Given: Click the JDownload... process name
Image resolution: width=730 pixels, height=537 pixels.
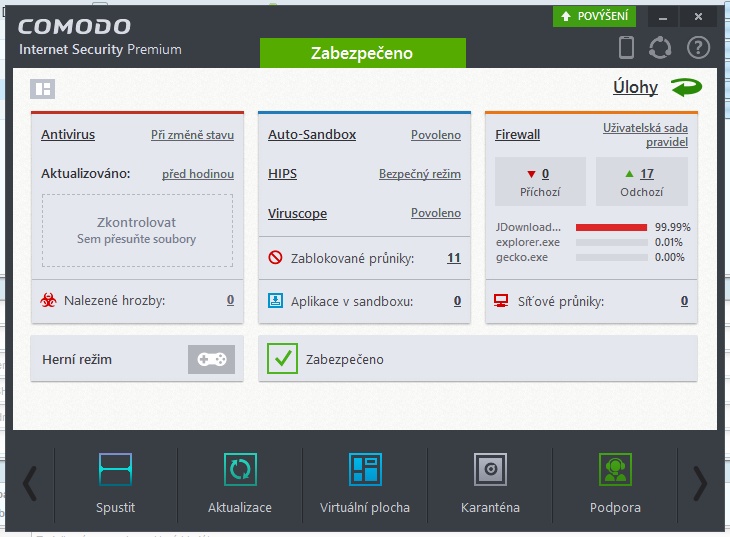Looking at the screenshot, I should (x=528, y=227).
